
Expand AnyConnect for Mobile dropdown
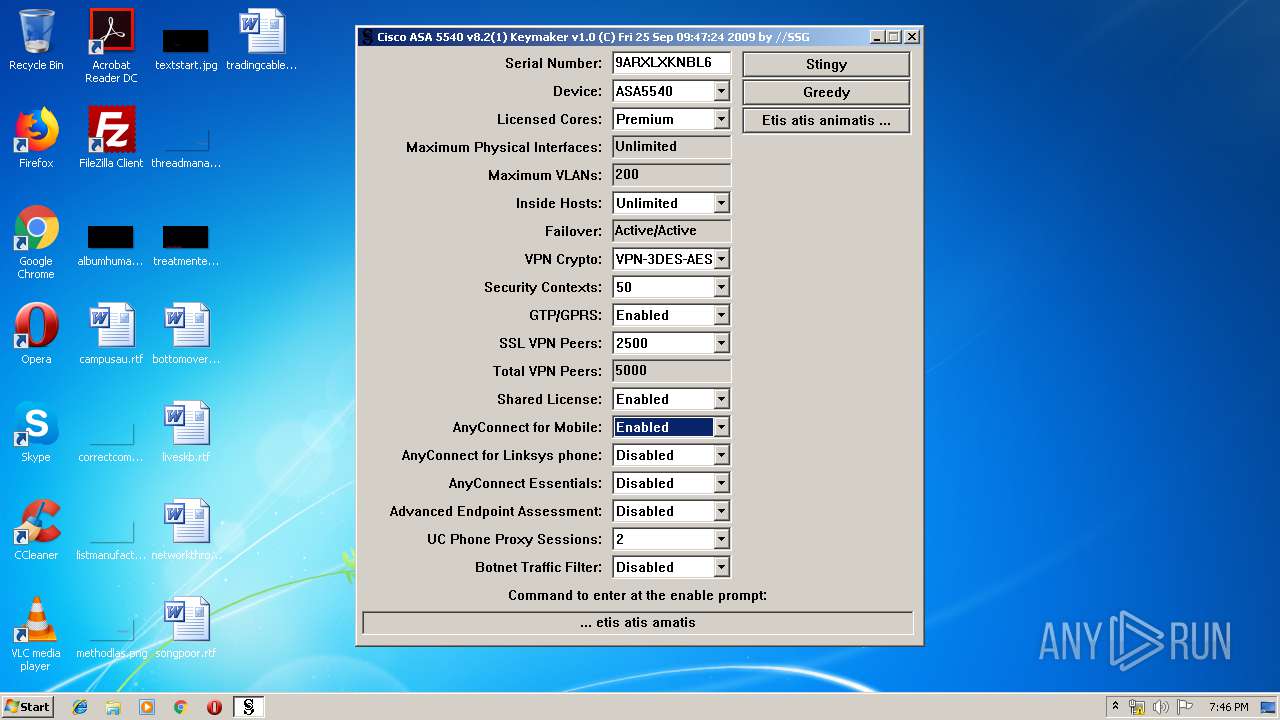721,427
